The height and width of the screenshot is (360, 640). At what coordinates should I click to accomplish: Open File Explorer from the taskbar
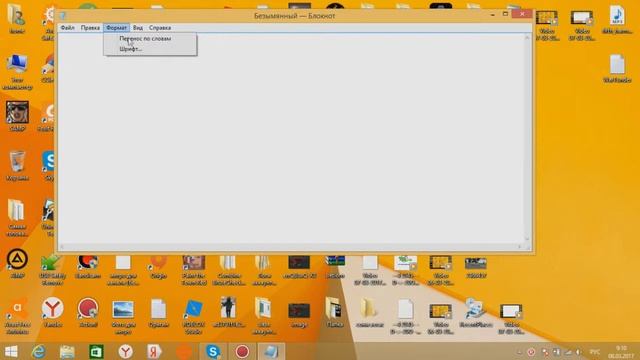[x=67, y=351]
